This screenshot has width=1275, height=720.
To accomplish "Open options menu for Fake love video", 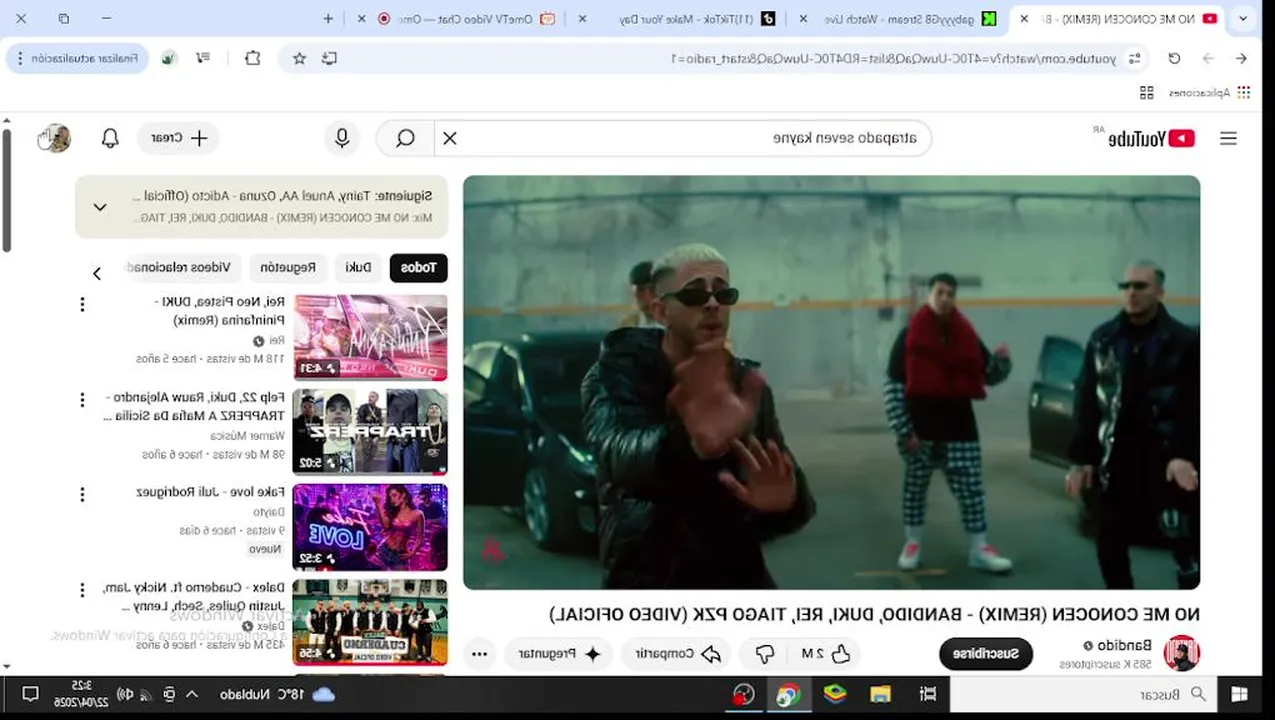I will pos(82,494).
